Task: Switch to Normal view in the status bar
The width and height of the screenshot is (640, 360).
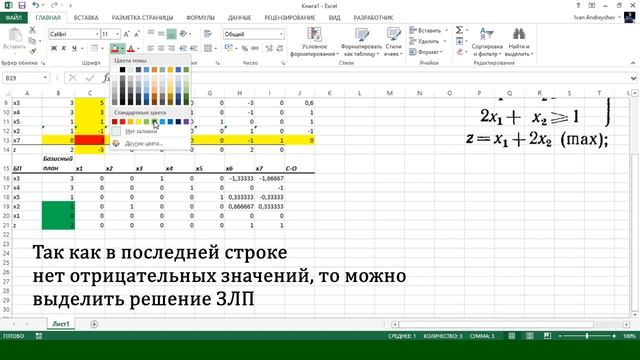Action: pos(511,336)
